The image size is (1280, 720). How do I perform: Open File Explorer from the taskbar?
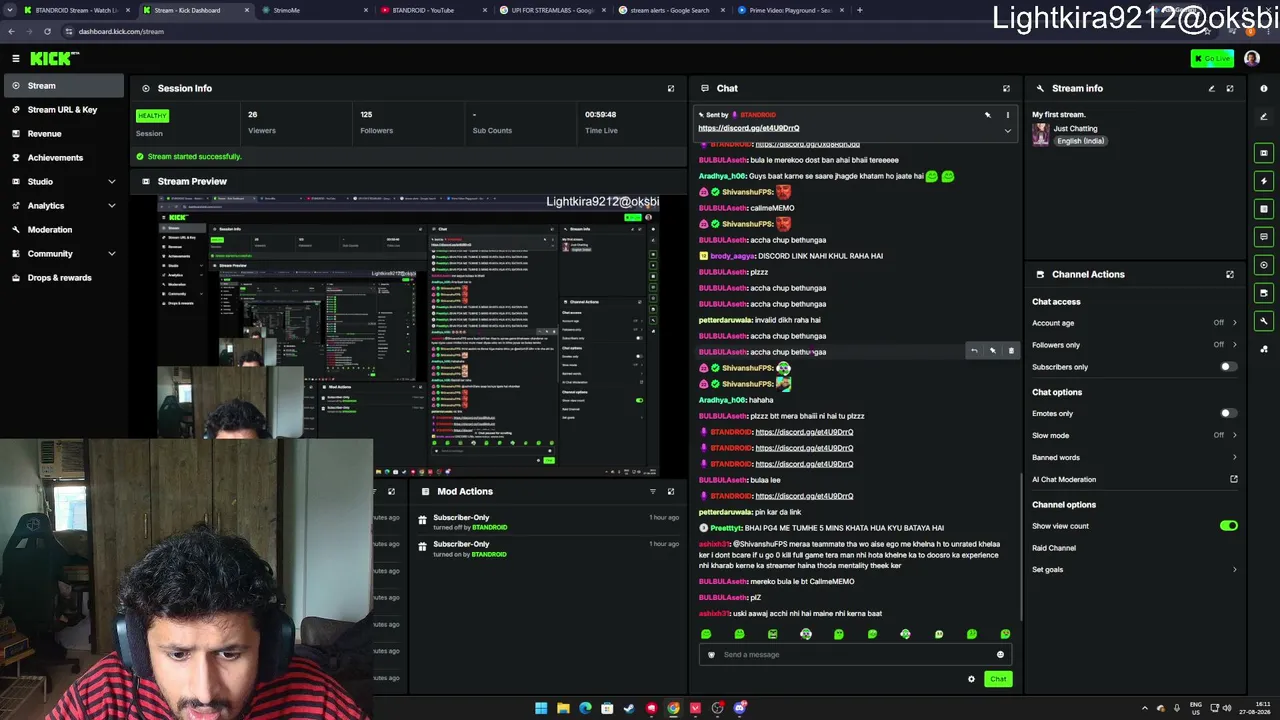coord(563,708)
